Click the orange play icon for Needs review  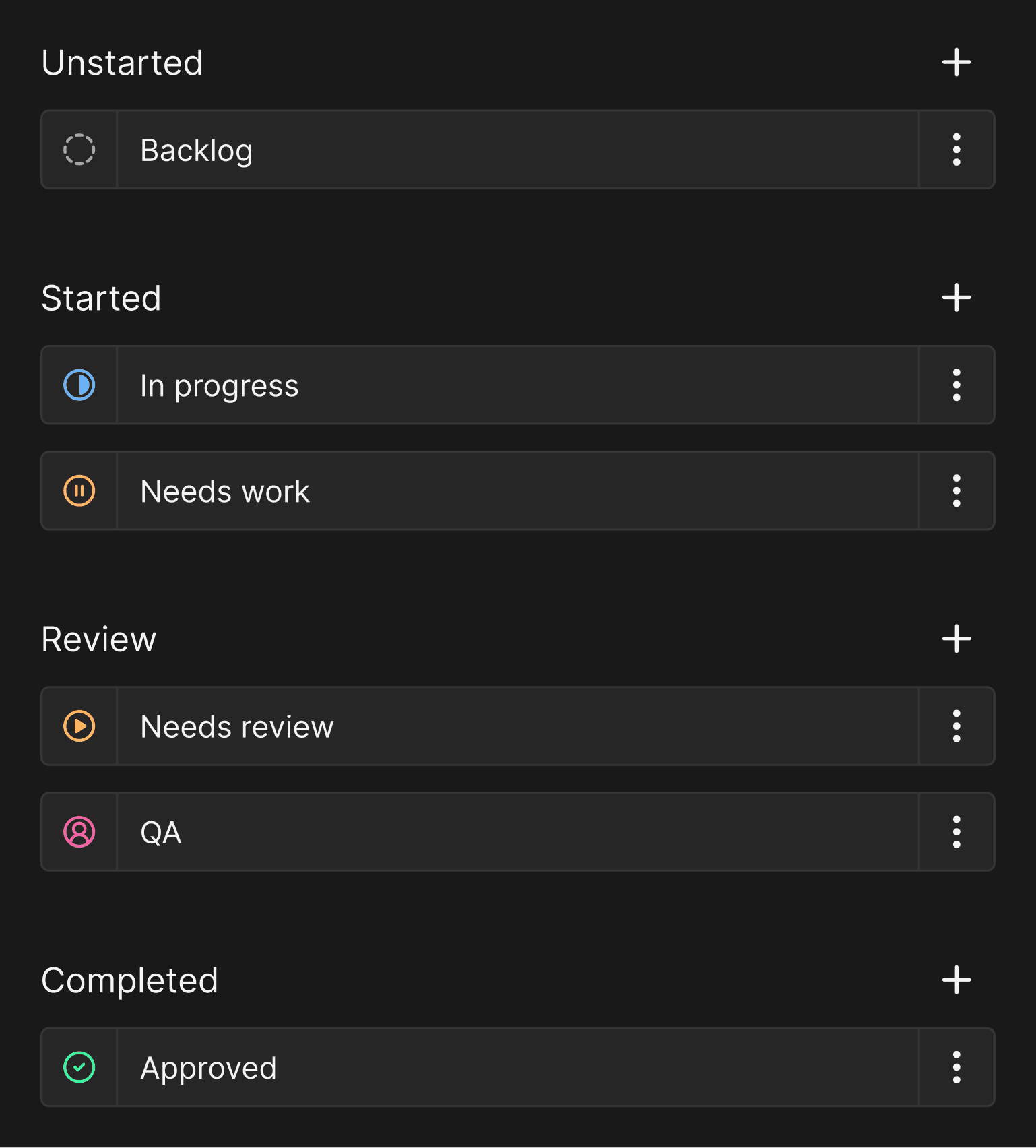(79, 726)
